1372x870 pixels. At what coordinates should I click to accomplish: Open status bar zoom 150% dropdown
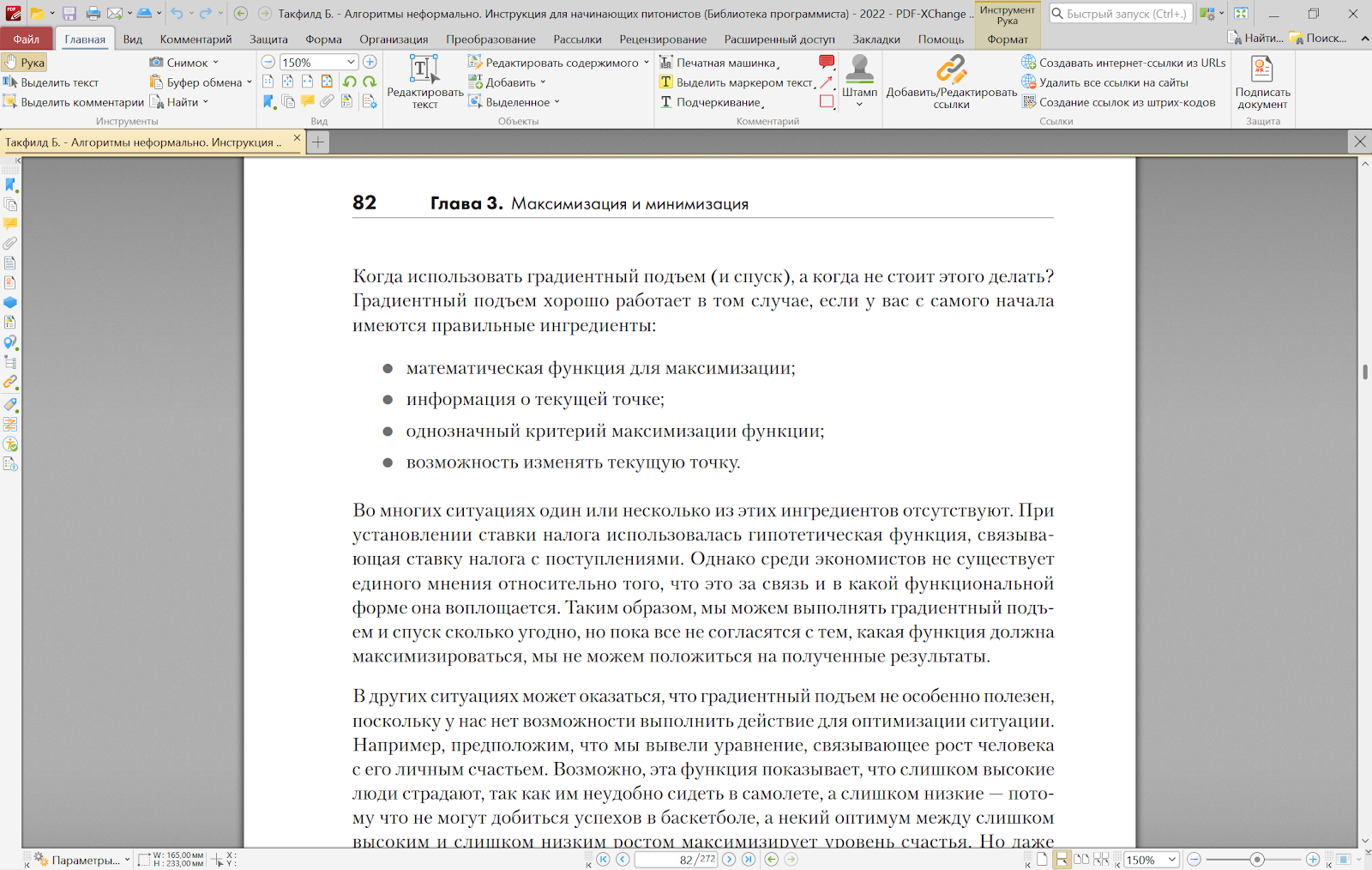click(1172, 859)
